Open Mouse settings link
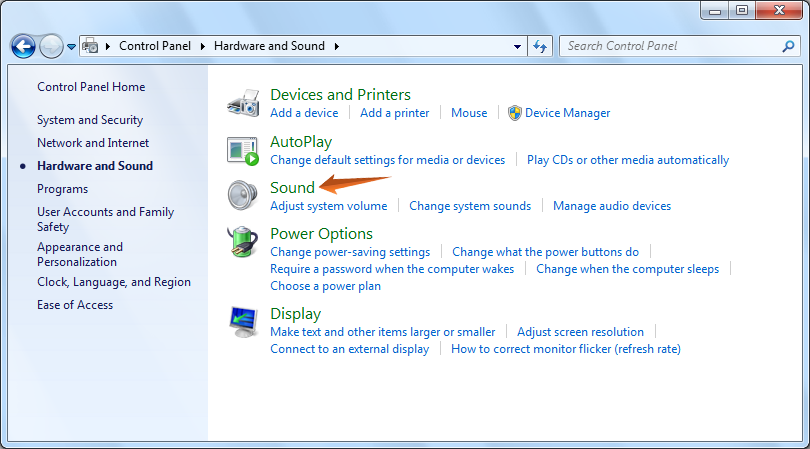810x449 pixels. [x=469, y=113]
